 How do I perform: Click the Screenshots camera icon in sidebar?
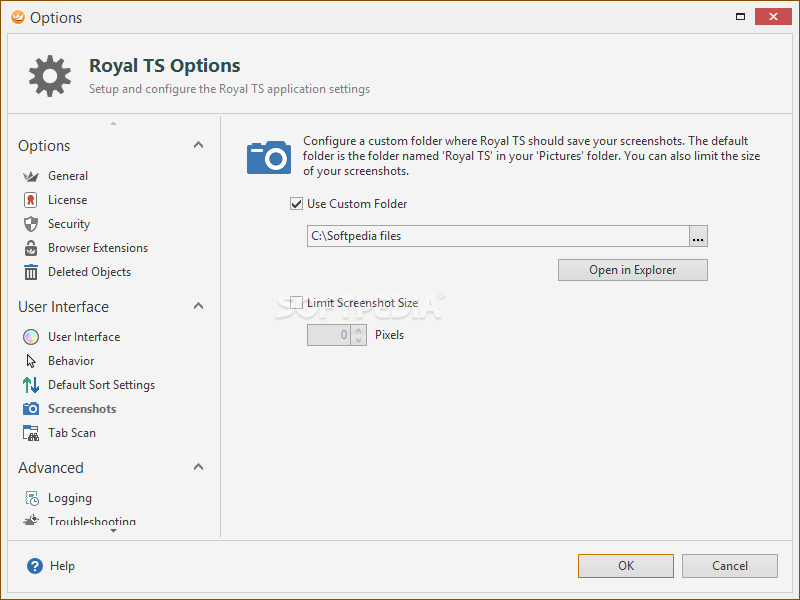(x=31, y=409)
